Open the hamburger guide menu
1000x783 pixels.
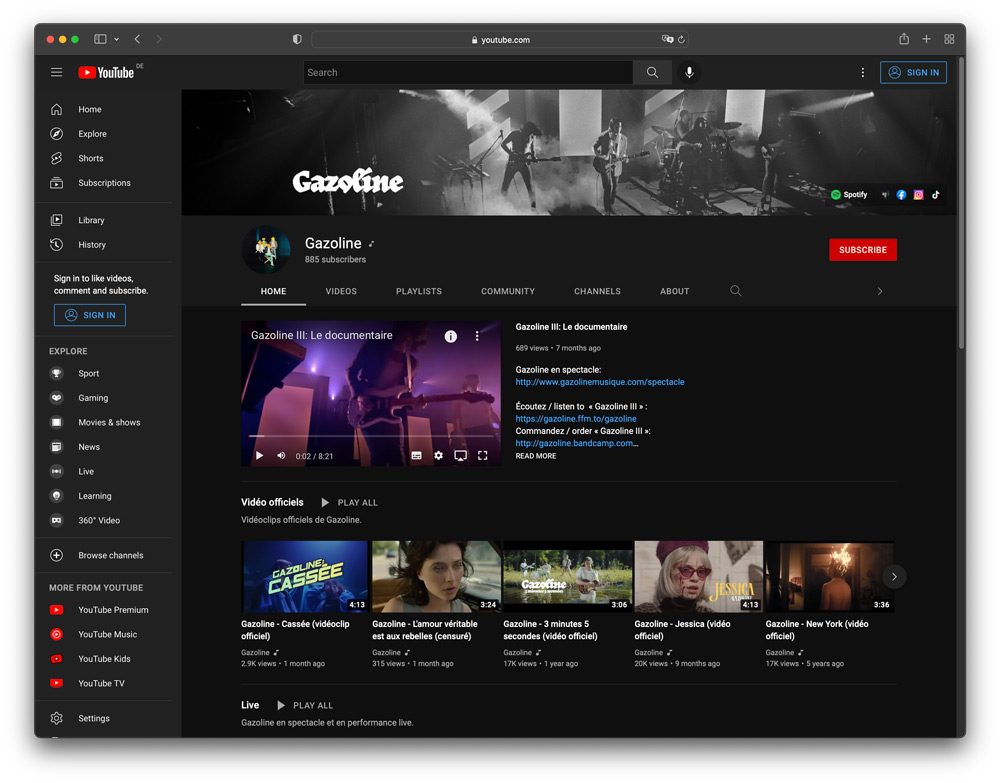coord(57,72)
